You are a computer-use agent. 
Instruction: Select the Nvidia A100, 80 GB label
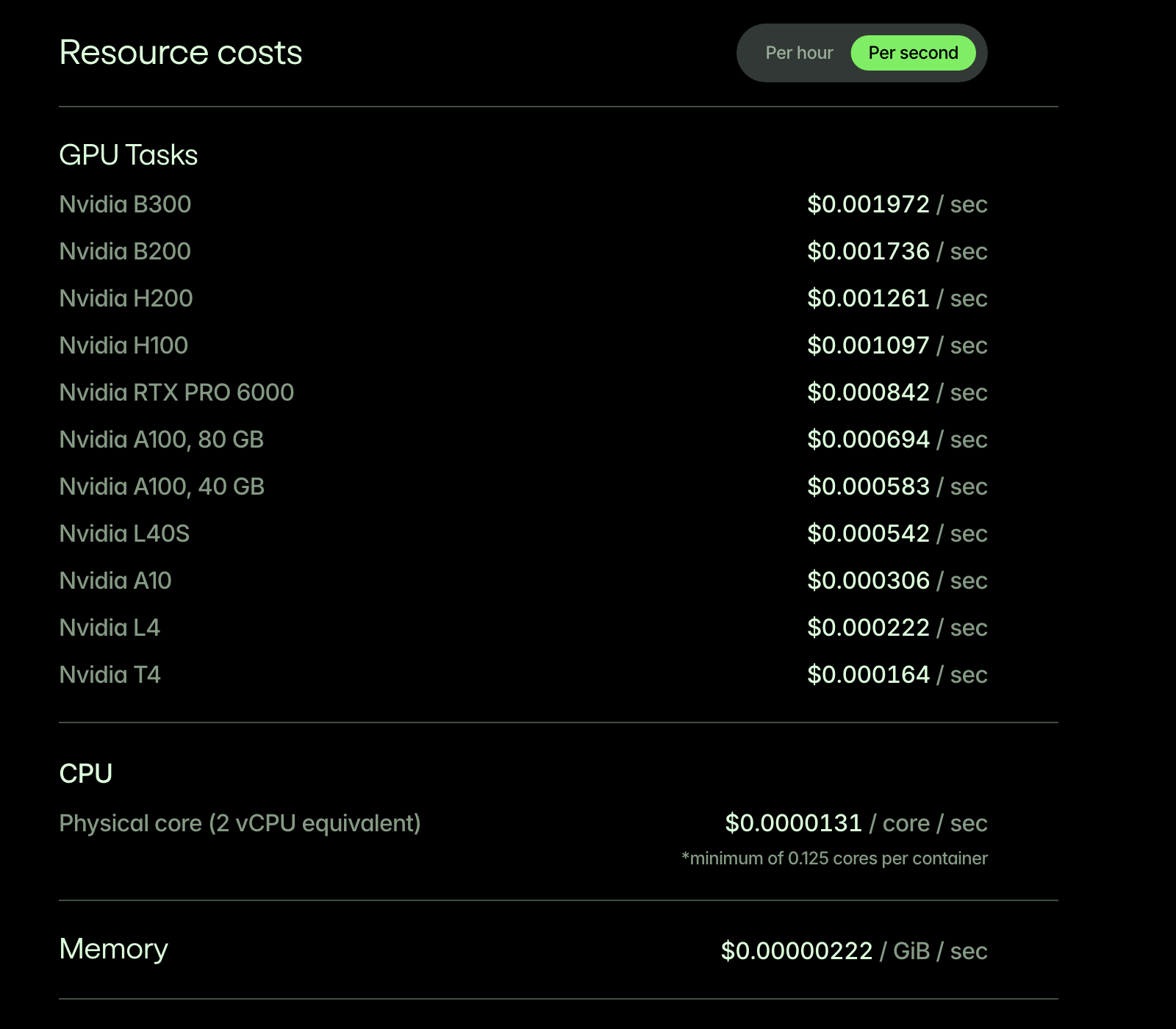[162, 440]
